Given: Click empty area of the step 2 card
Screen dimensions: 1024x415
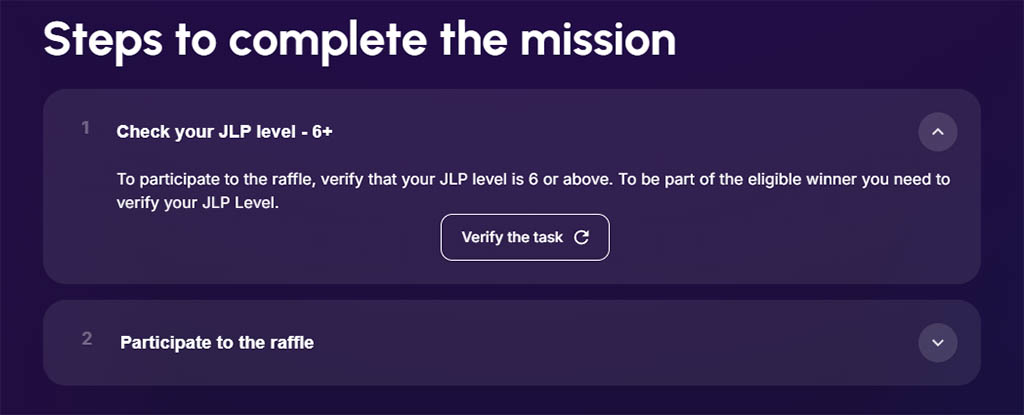Looking at the screenshot, I should (x=588, y=342).
